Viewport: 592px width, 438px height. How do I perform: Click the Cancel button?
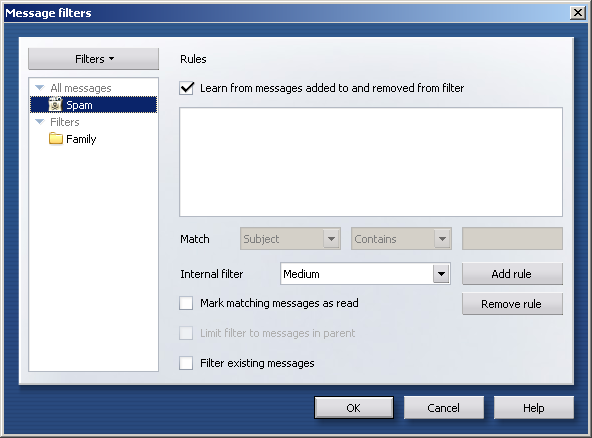[x=444, y=408]
